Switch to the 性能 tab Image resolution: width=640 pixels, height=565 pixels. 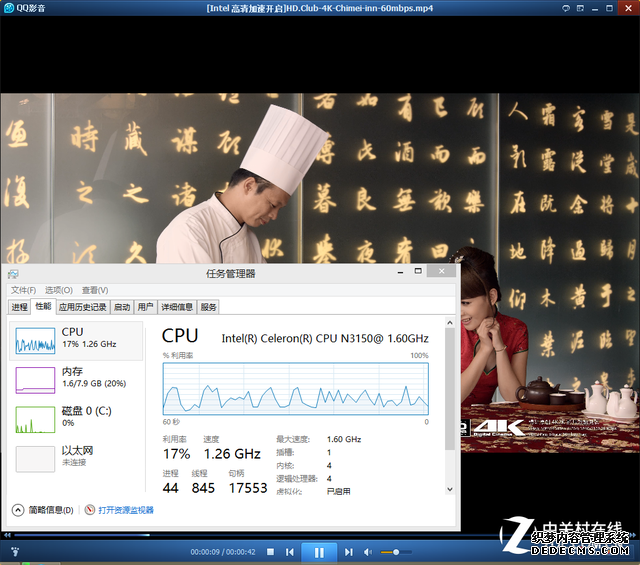(x=43, y=306)
